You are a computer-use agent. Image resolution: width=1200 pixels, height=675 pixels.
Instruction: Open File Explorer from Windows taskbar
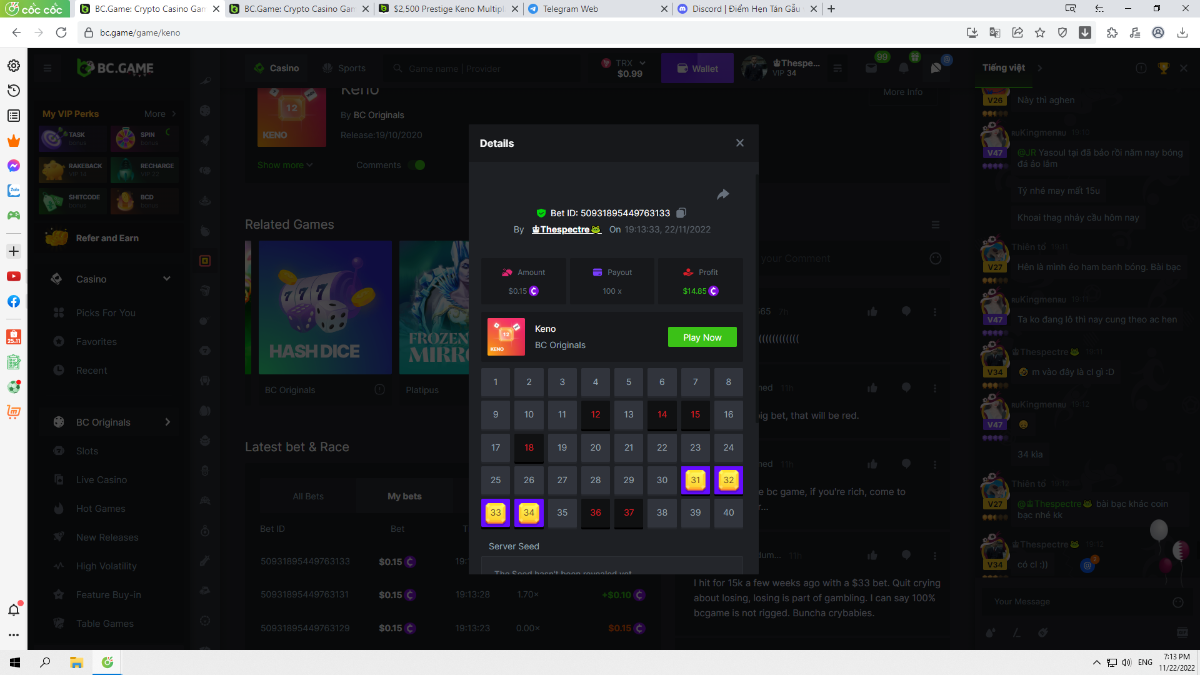(x=75, y=662)
